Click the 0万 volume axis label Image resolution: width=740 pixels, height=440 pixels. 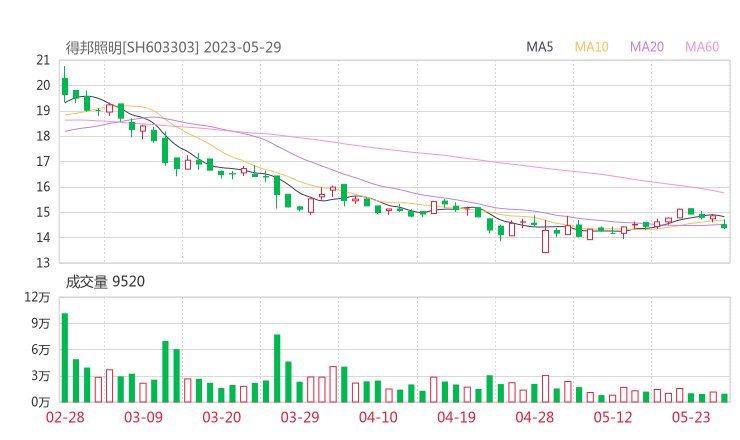tap(41, 402)
